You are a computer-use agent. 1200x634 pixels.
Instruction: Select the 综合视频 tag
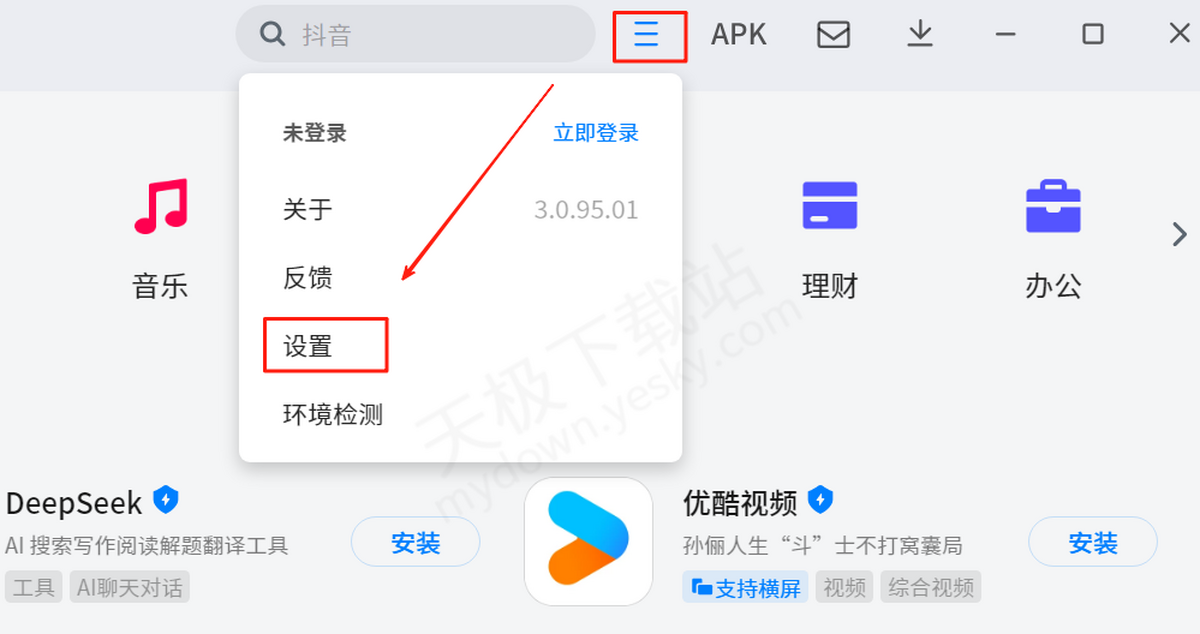tap(931, 587)
